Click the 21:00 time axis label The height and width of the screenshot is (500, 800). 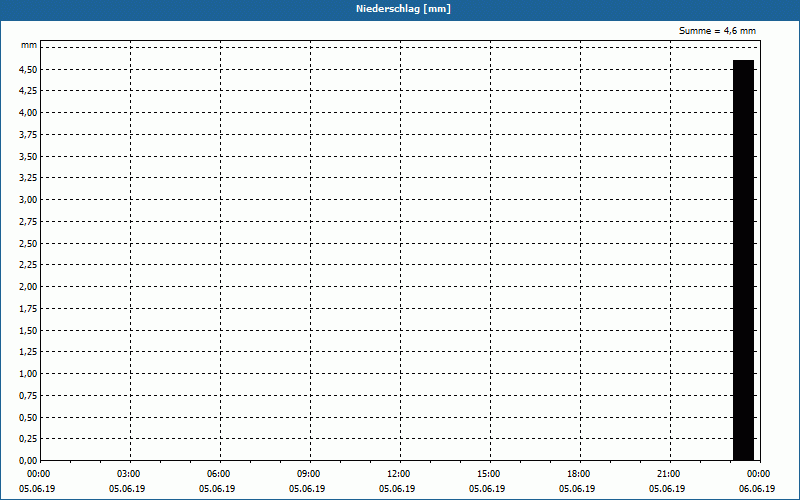click(x=669, y=474)
